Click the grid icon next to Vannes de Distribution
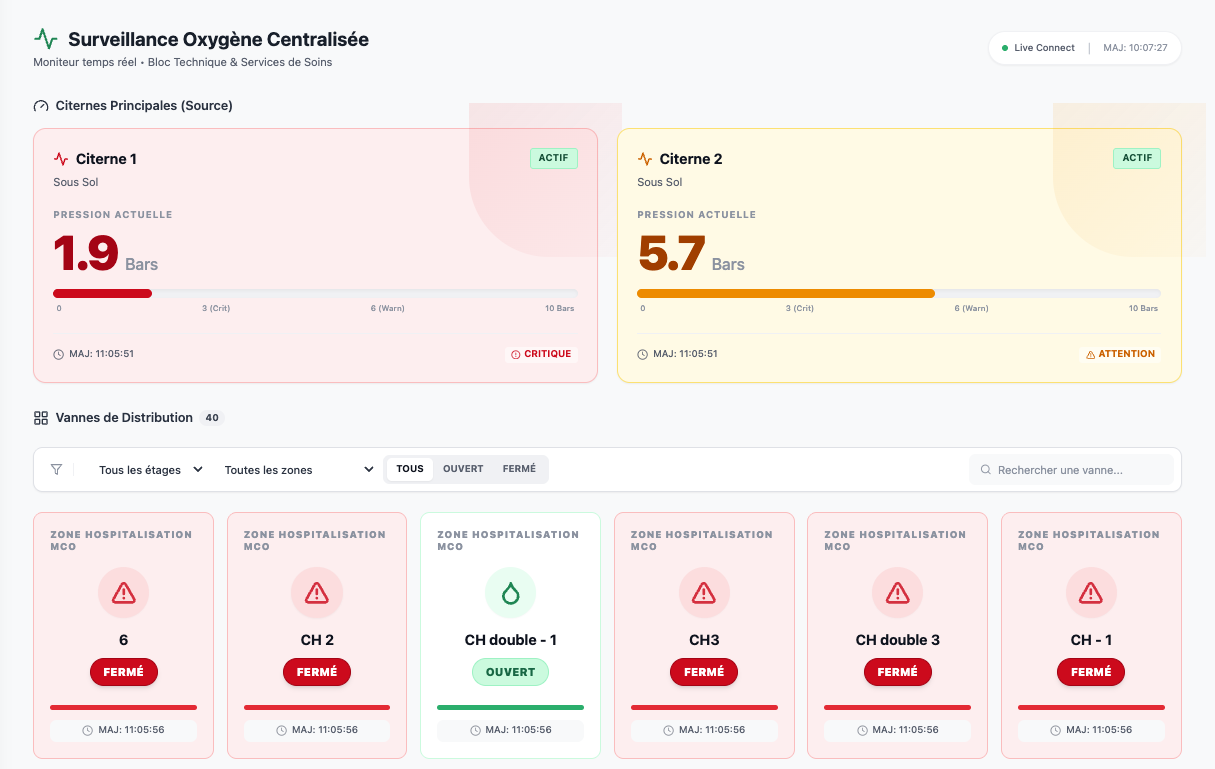This screenshot has width=1215, height=769. pyautogui.click(x=41, y=418)
